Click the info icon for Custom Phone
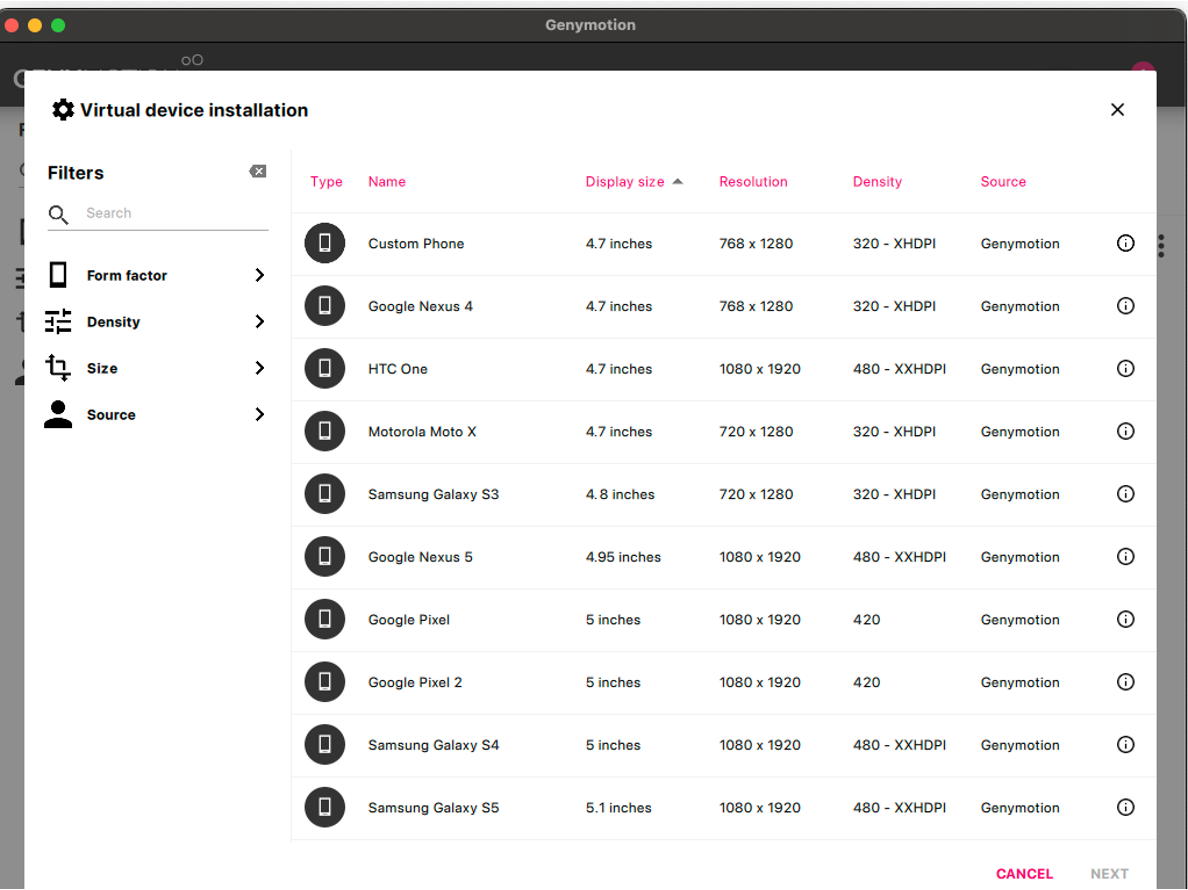Screen dimensions: 1188x890 tap(1126, 243)
